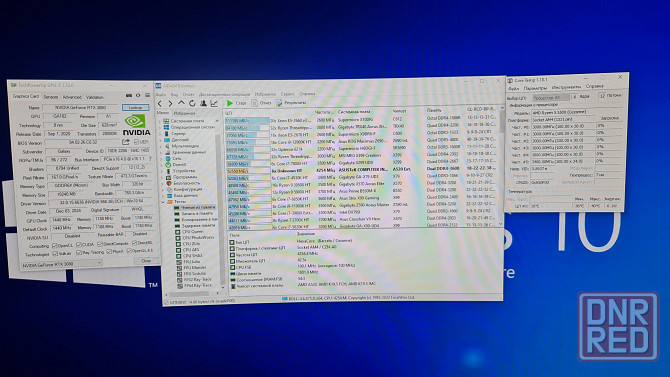Select the FPU Julia test icon
The height and width of the screenshot is (377, 670).
[179, 262]
